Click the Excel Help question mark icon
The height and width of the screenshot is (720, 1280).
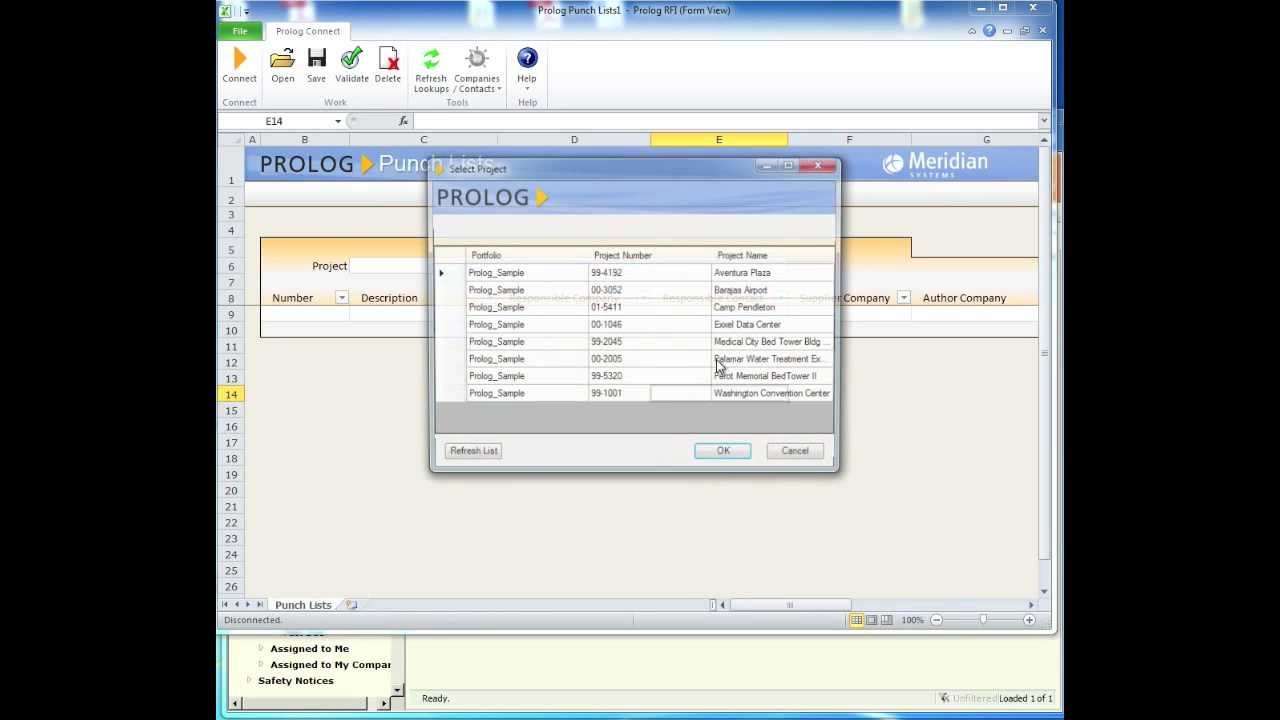pyautogui.click(x=989, y=31)
